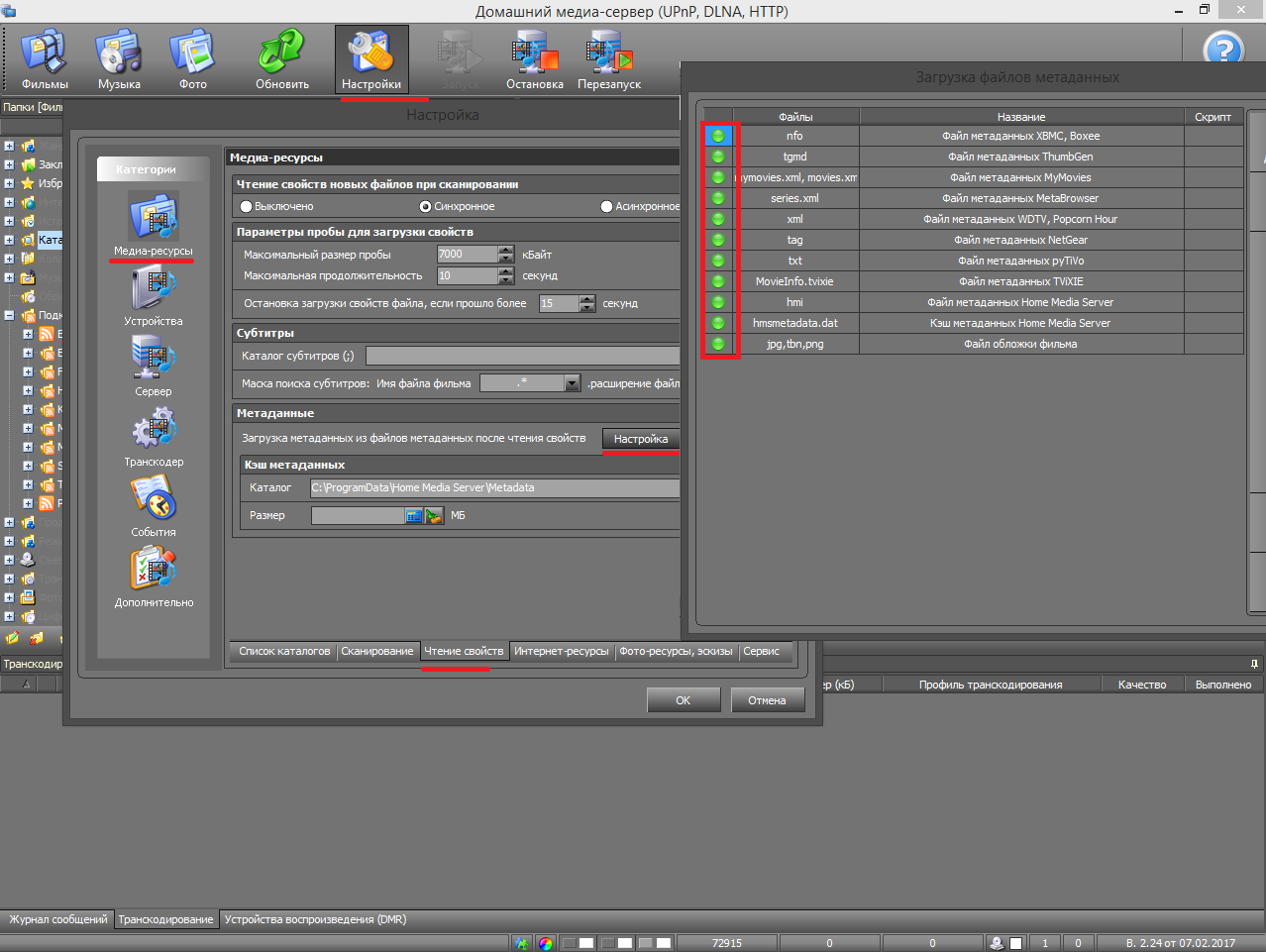Image resolution: width=1266 pixels, height=952 pixels.
Task: Toggle the green indicator for hmsmetadata.dat
Action: [718, 324]
